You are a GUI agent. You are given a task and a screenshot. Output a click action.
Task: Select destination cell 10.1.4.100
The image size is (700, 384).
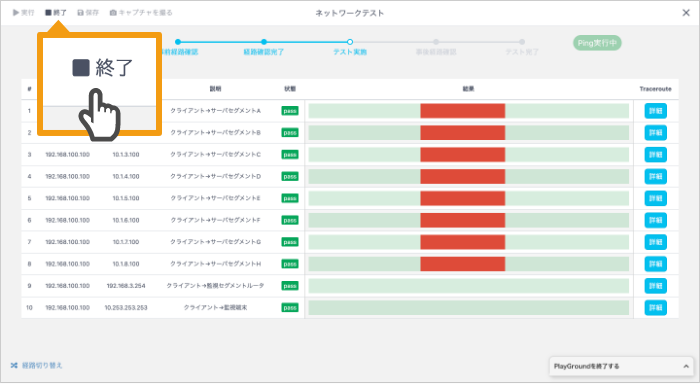(x=126, y=176)
